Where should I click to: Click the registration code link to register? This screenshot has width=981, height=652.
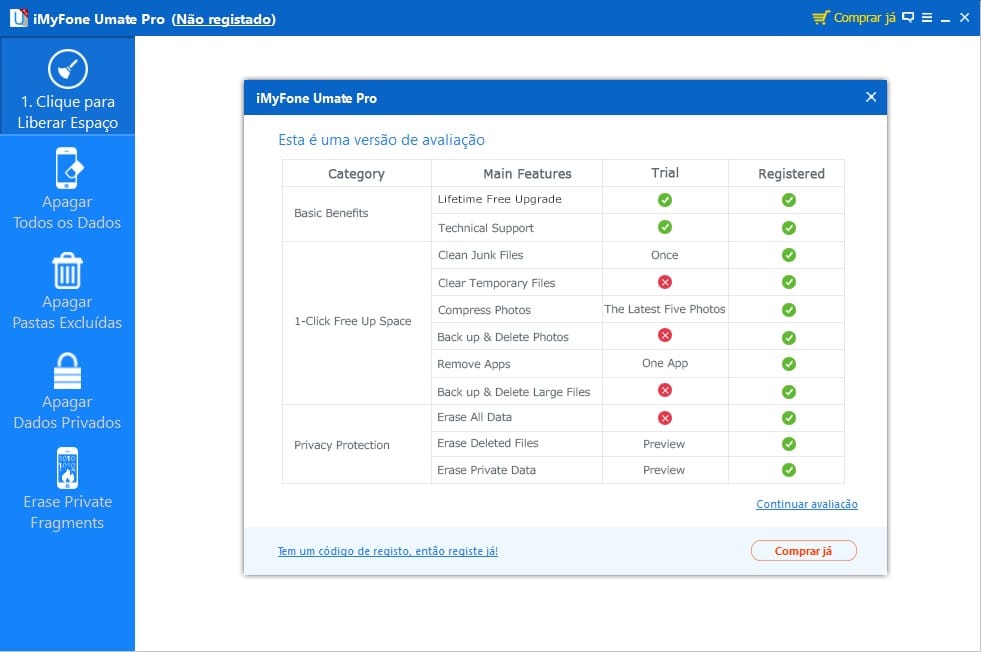click(x=387, y=551)
